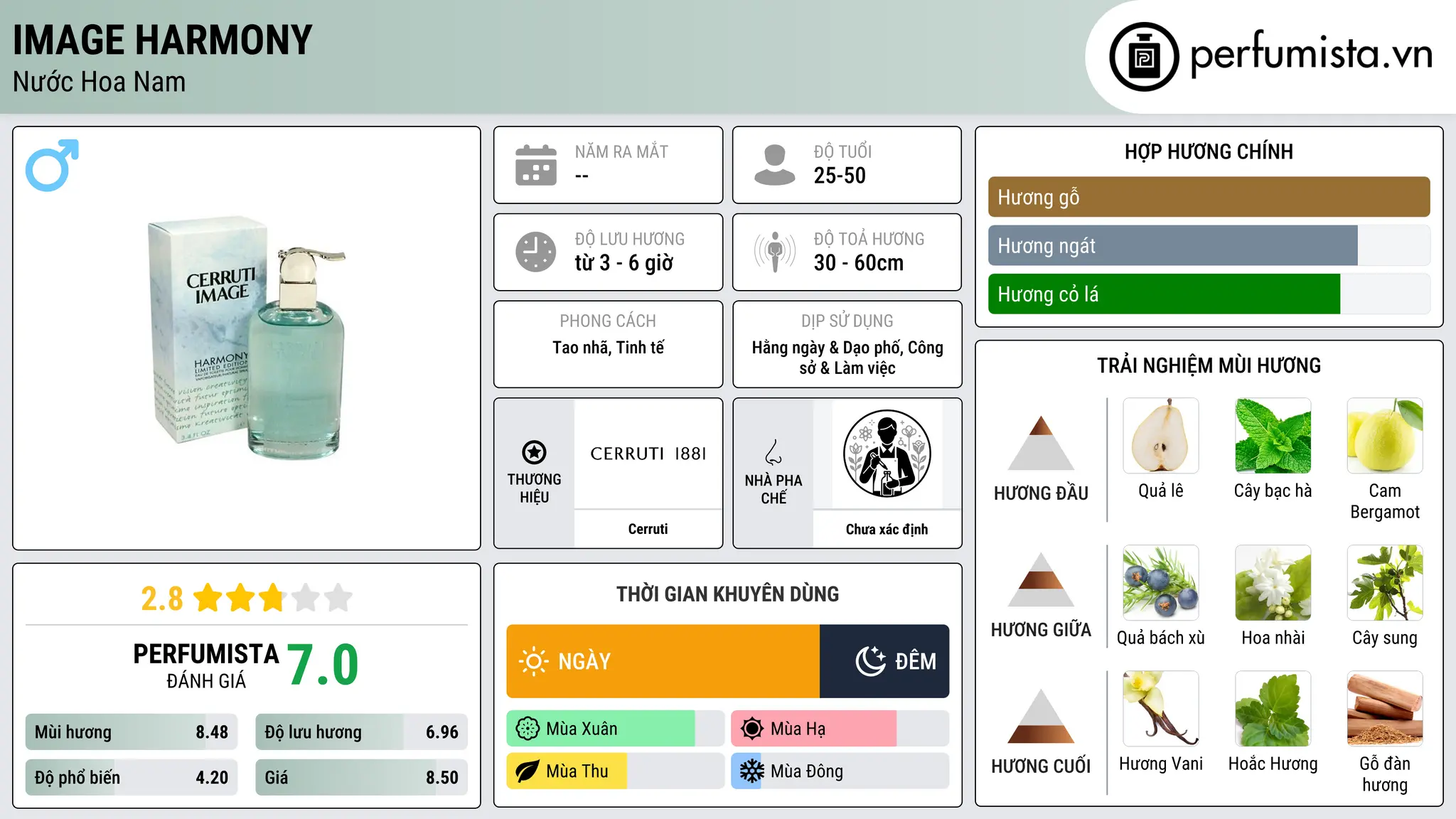Click the 2.8 star rating number
Image resolution: width=1456 pixels, height=819 pixels.
click(x=162, y=599)
